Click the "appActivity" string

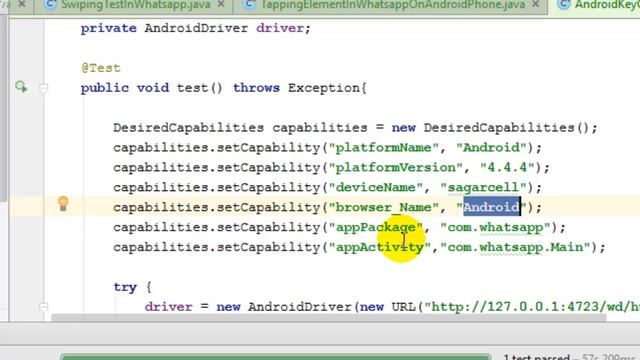pos(380,247)
